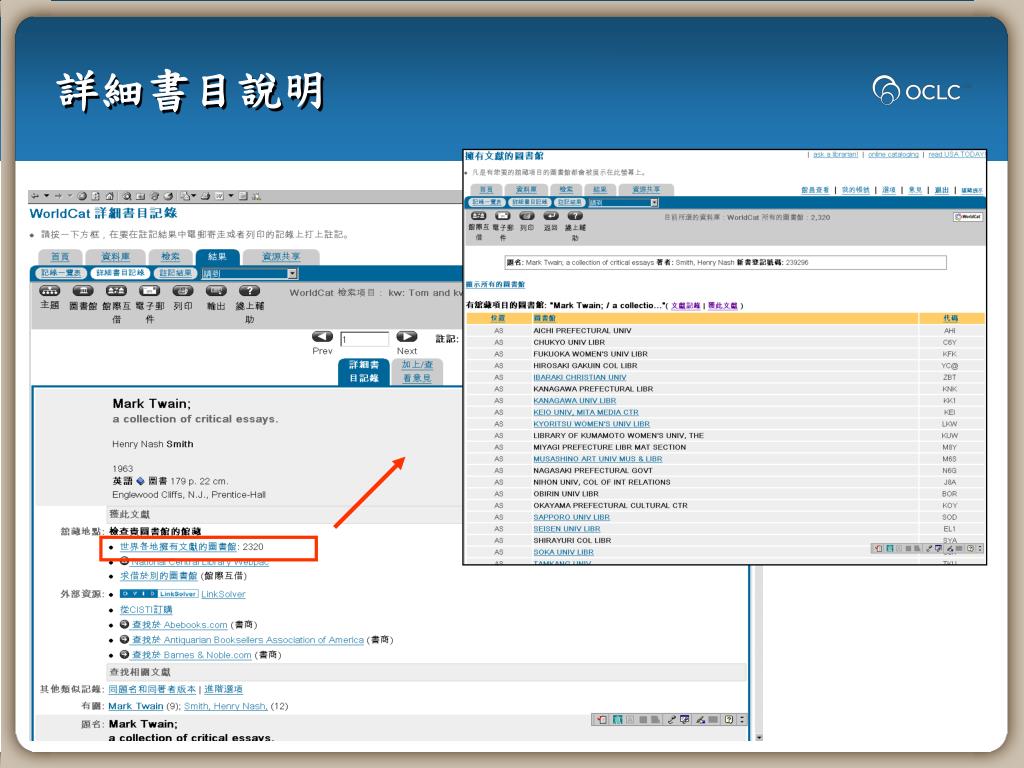Click the 顯示所有的圖書館 link
The width and height of the screenshot is (1024, 768).
pos(495,285)
